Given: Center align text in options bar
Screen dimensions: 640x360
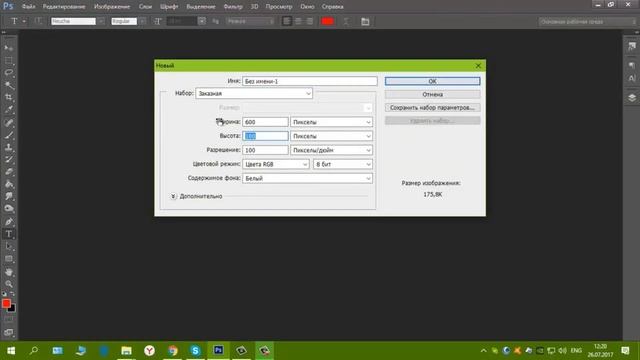Looking at the screenshot, I should [298, 21].
